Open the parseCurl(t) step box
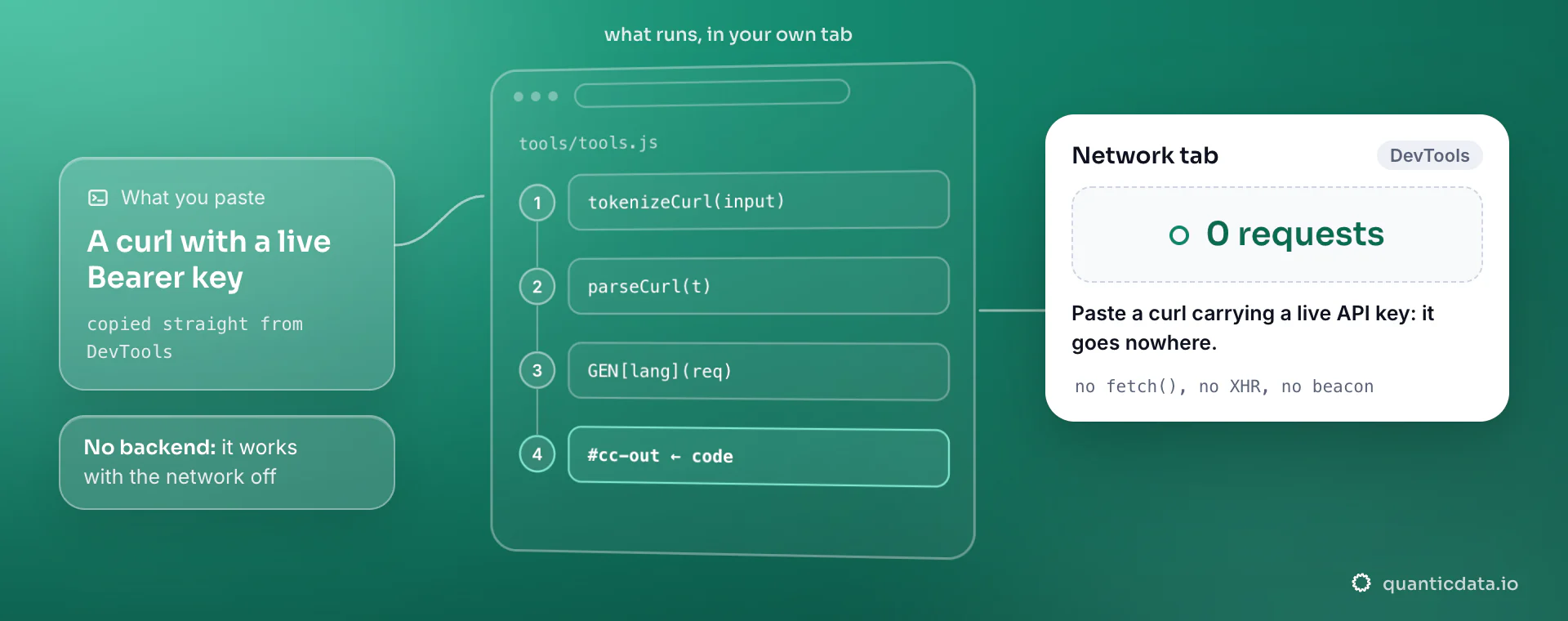 tap(759, 286)
